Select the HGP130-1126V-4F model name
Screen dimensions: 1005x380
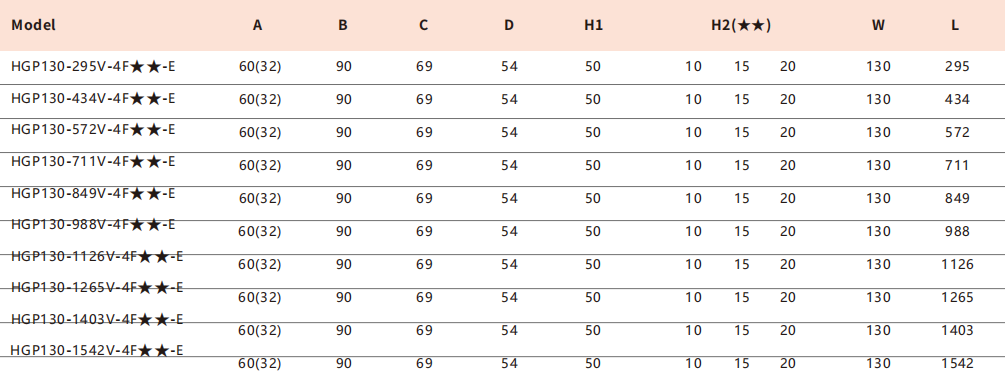pyautogui.click(x=97, y=256)
